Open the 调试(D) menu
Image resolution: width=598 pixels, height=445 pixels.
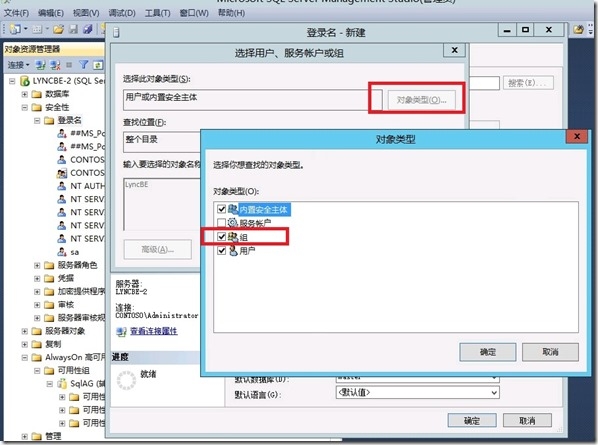click(x=122, y=13)
